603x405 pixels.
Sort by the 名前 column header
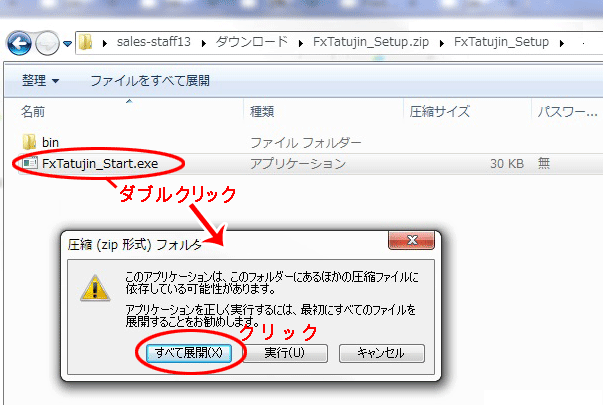pyautogui.click(x=33, y=112)
